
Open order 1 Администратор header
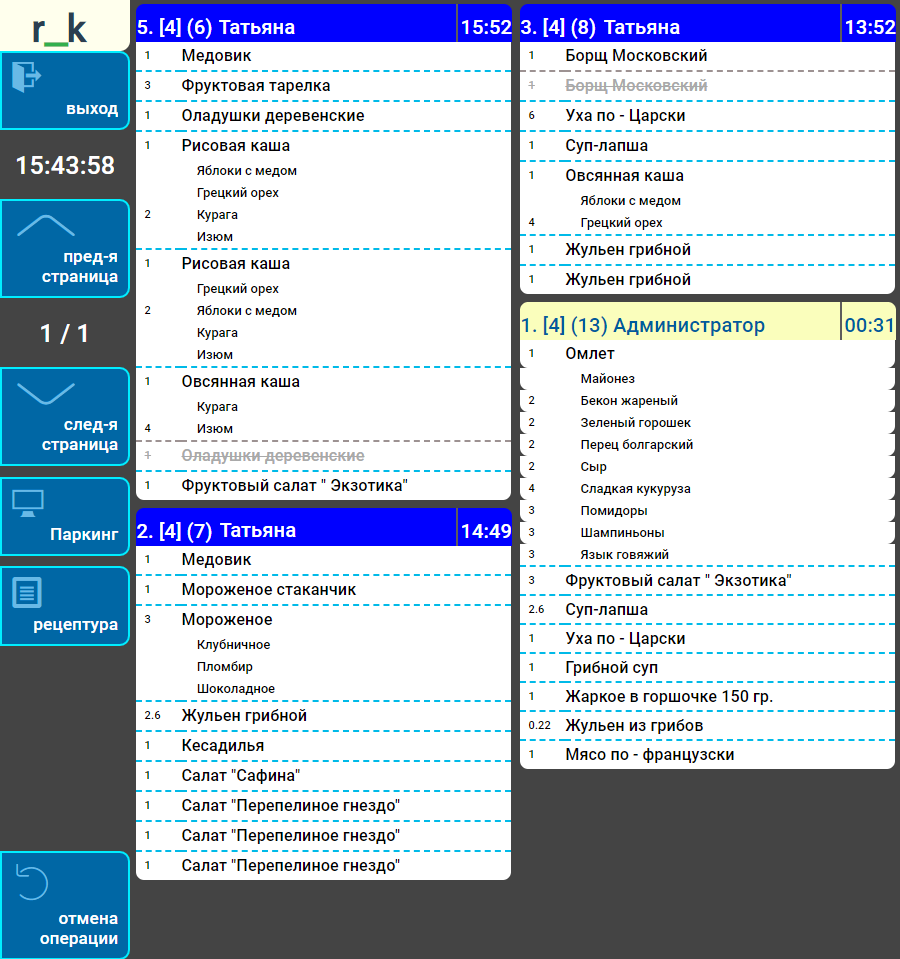click(679, 325)
